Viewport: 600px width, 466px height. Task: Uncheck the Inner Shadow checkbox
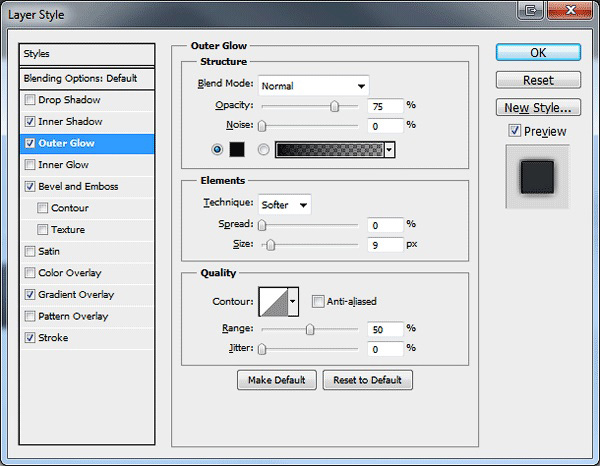pos(30,122)
